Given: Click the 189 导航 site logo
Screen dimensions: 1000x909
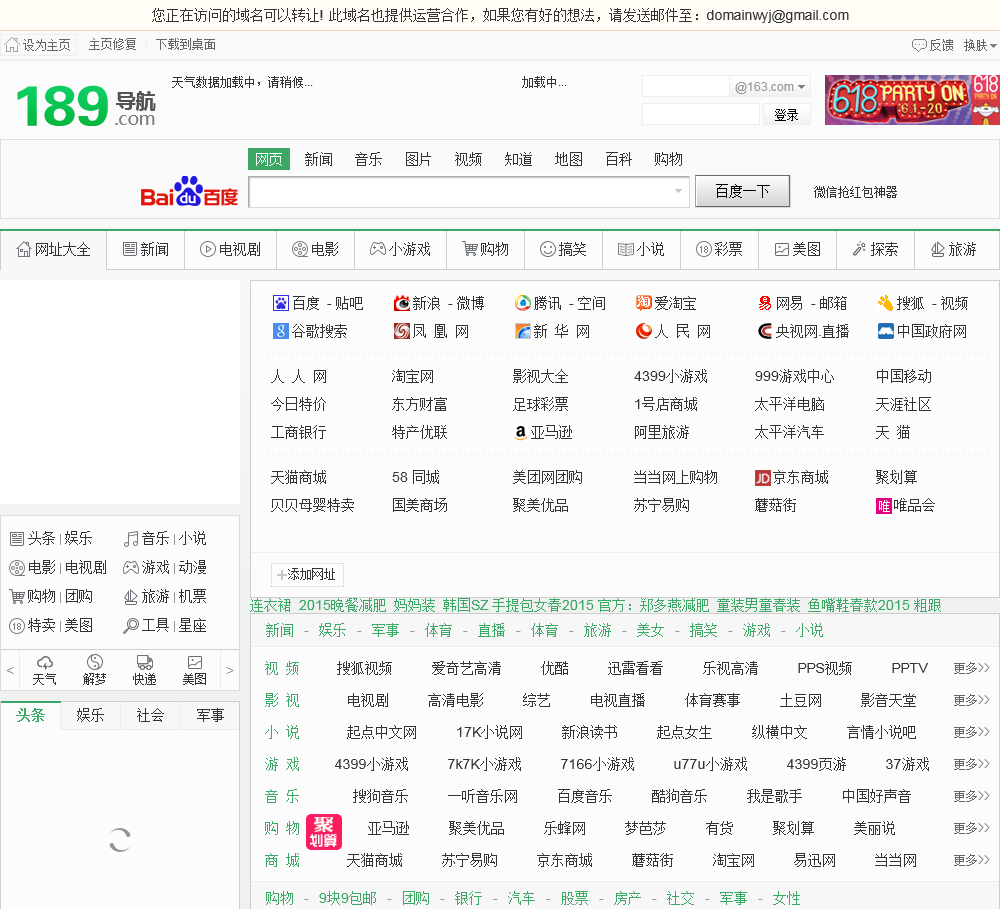Looking at the screenshot, I should (86, 104).
